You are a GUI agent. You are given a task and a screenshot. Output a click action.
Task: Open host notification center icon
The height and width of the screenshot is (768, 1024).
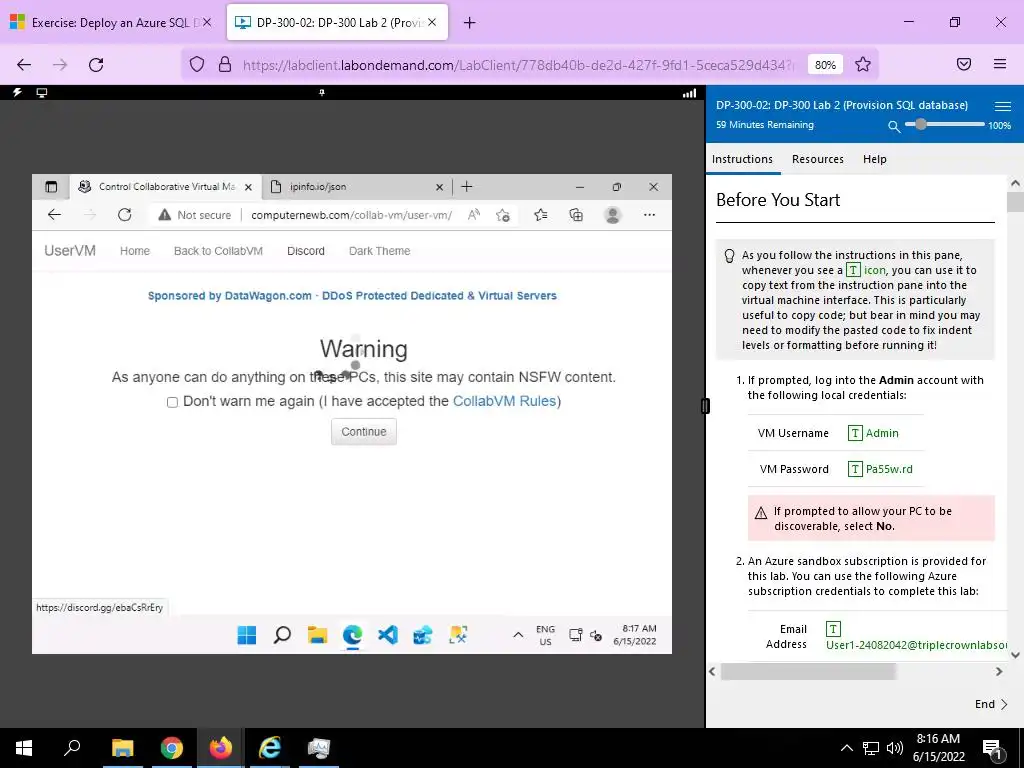[992, 748]
